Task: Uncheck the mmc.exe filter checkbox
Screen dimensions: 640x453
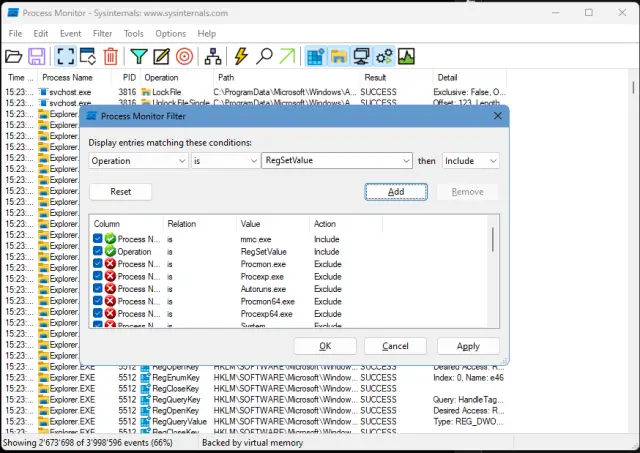Action: pyautogui.click(x=98, y=239)
